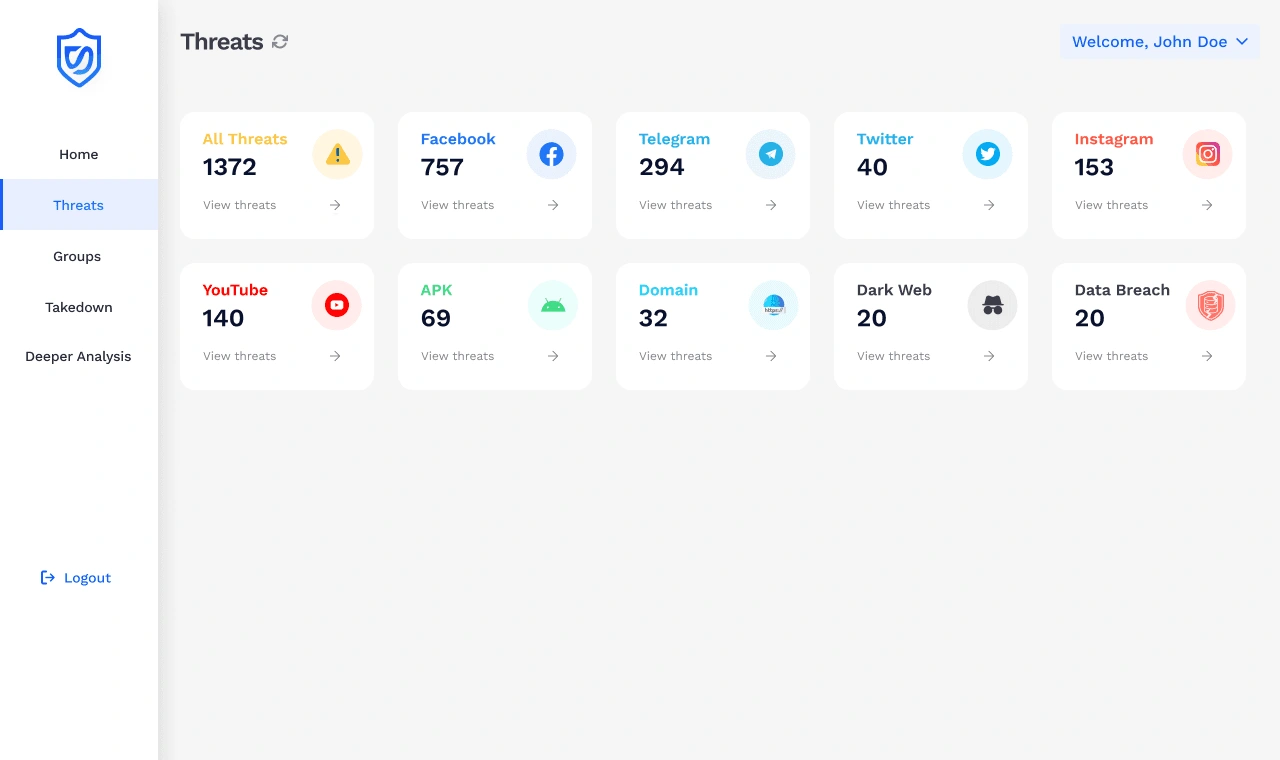Click the Facebook card title
Image resolution: width=1280 pixels, height=760 pixels.
(x=458, y=139)
